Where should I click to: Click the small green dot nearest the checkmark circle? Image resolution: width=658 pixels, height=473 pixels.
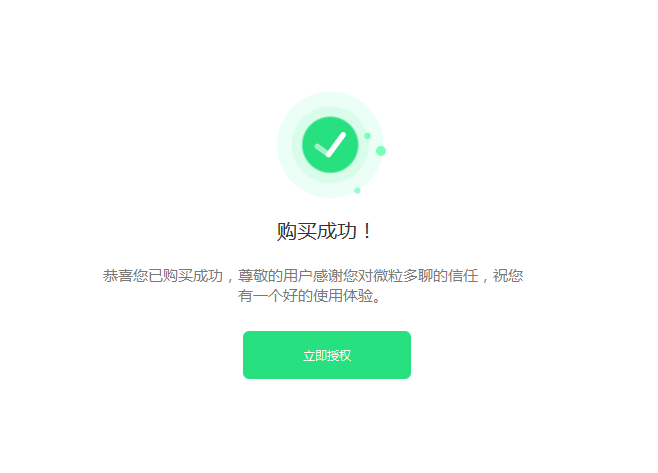click(368, 136)
